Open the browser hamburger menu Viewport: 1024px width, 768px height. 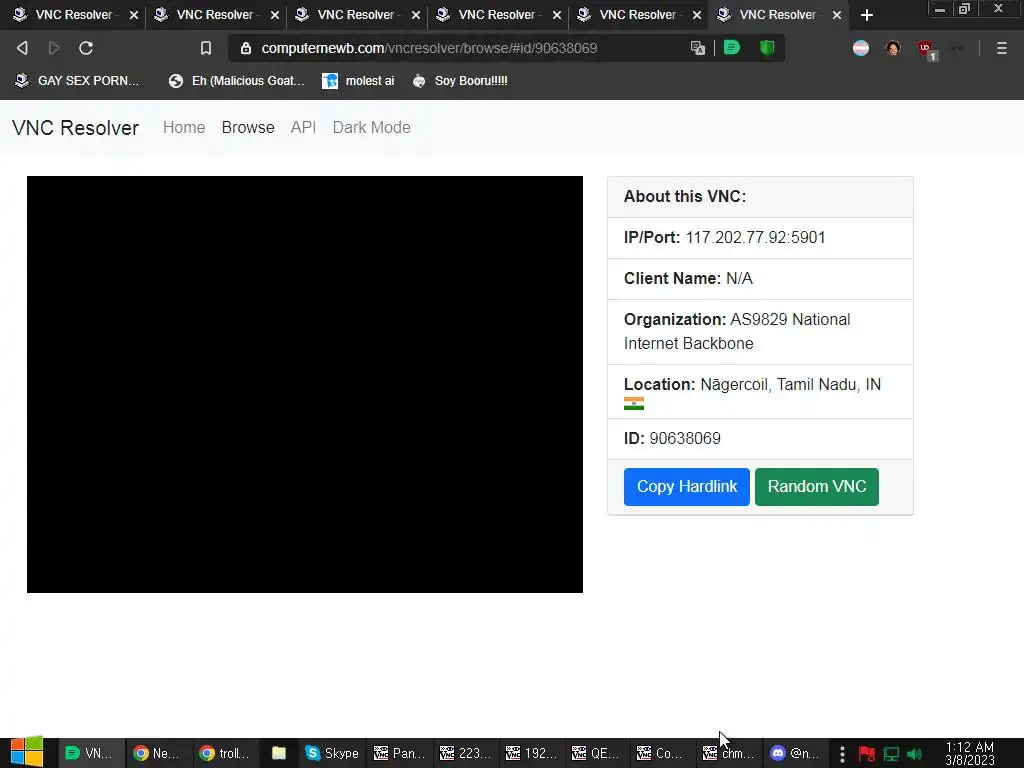coord(1001,48)
